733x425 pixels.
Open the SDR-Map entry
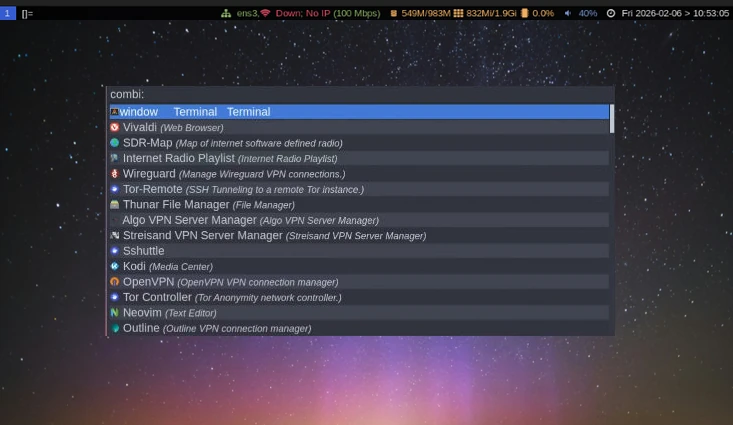coord(359,143)
